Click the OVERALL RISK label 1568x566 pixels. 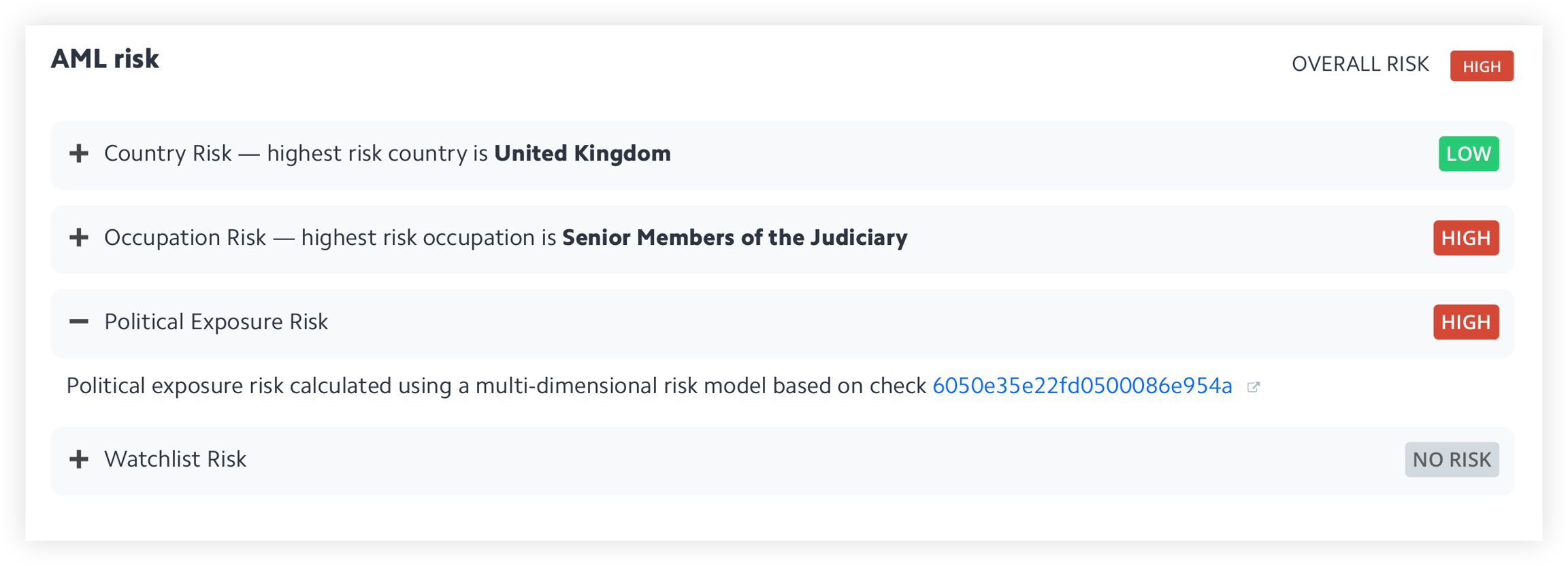[x=1360, y=64]
